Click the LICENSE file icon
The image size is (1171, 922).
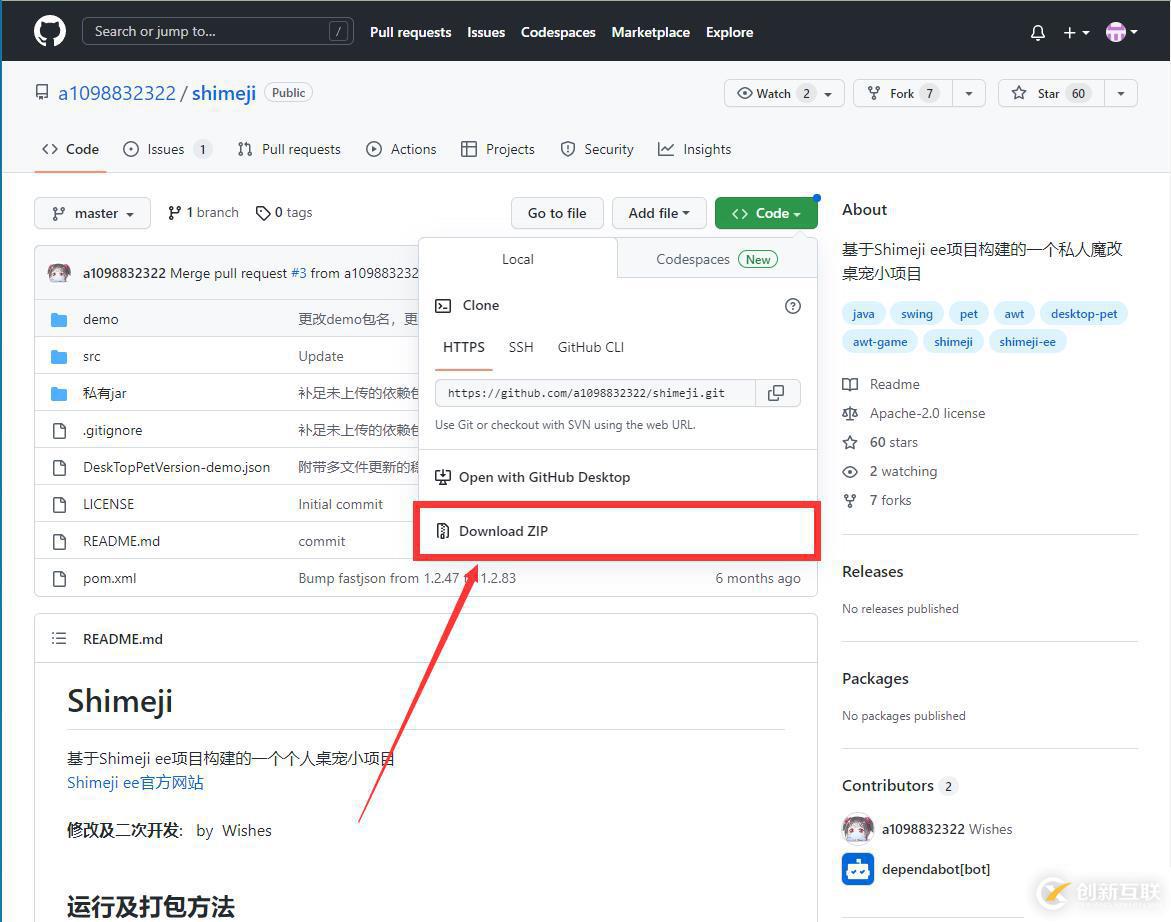coord(59,505)
